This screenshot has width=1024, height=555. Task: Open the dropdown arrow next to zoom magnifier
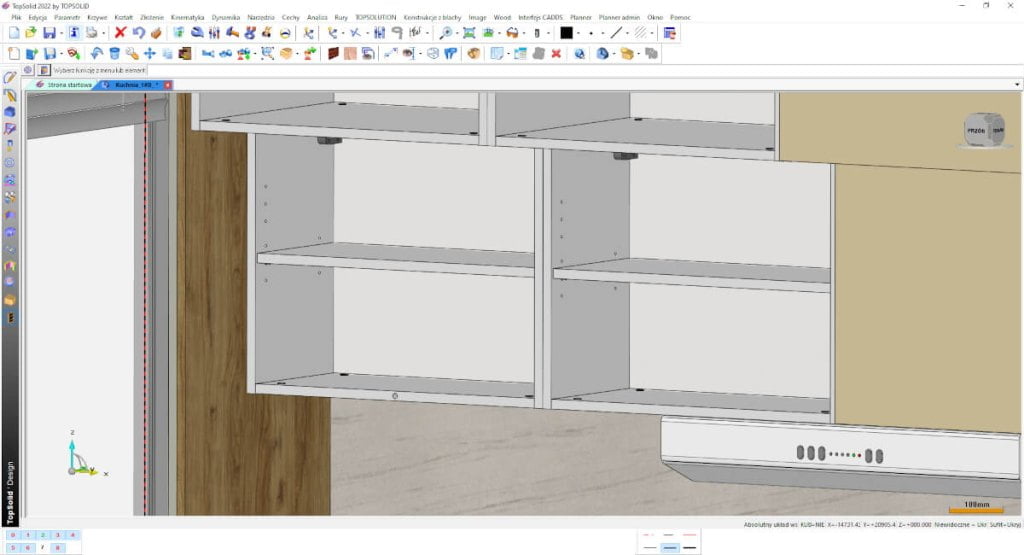pyautogui.click(x=456, y=33)
